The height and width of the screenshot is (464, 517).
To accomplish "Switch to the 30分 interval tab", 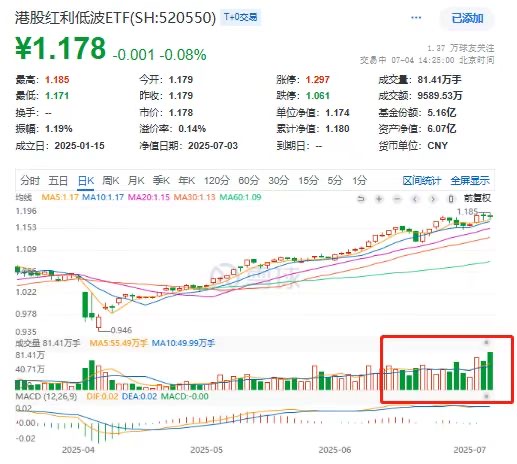I will [x=279, y=181].
